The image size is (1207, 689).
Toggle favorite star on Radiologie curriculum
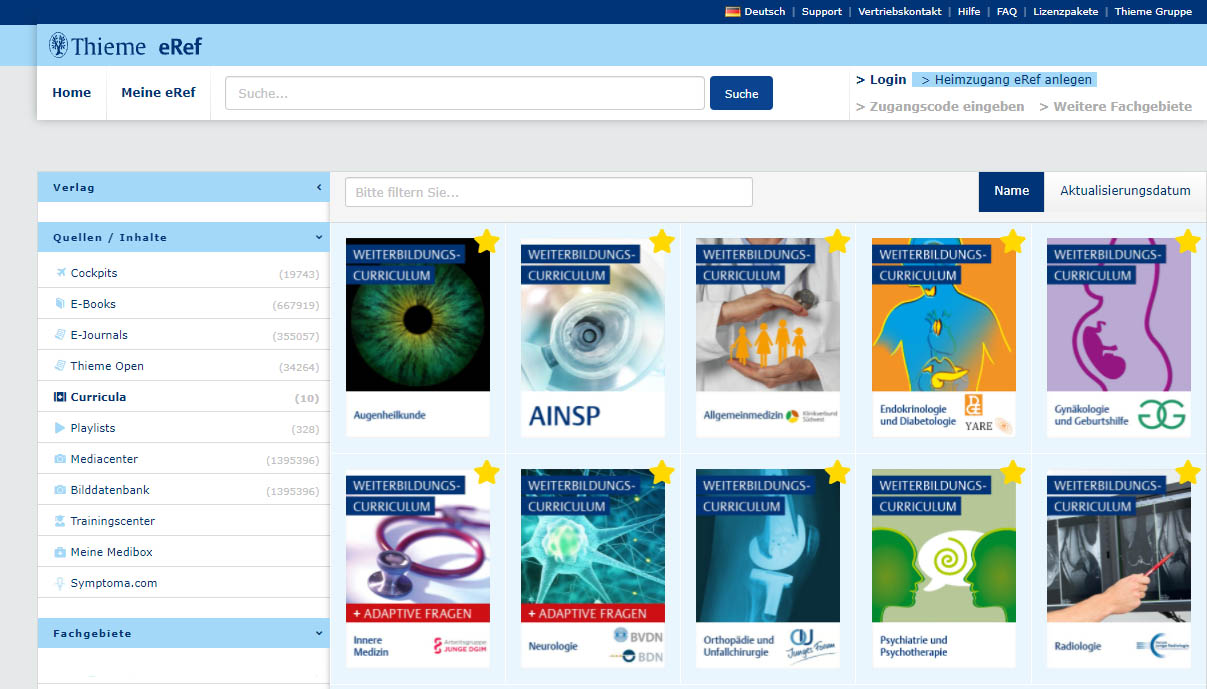1188,472
